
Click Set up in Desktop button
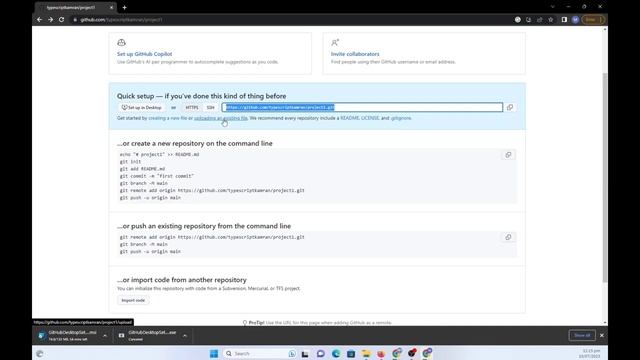click(x=142, y=107)
